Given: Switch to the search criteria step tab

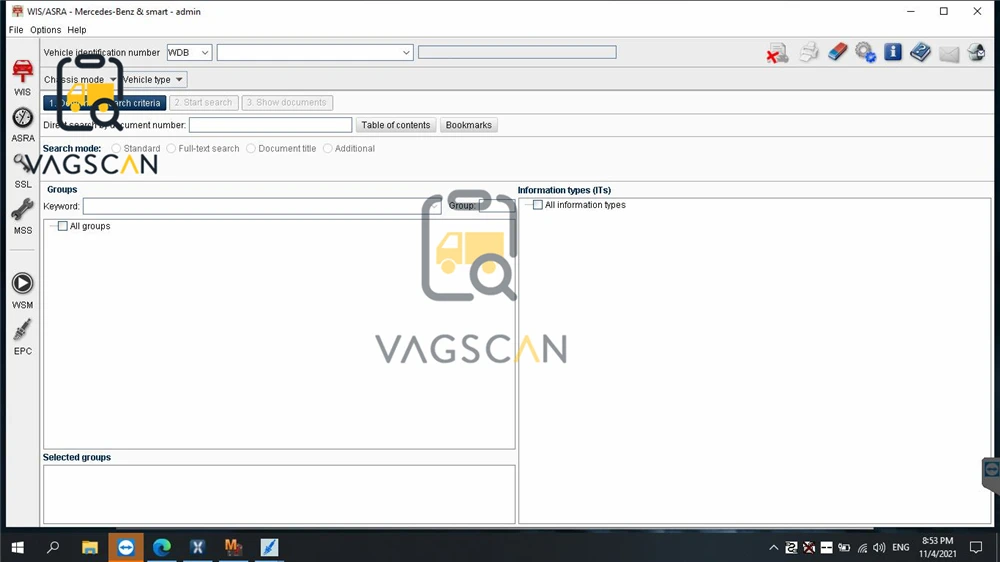Looking at the screenshot, I should (105, 103).
